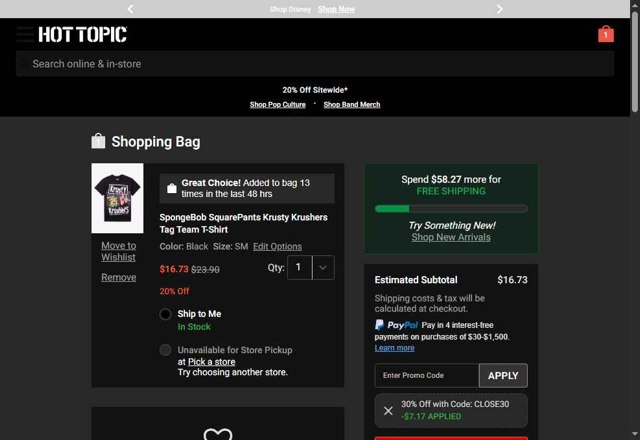Click the APPLY promo code button
This screenshot has width=640, height=440.
click(x=503, y=376)
